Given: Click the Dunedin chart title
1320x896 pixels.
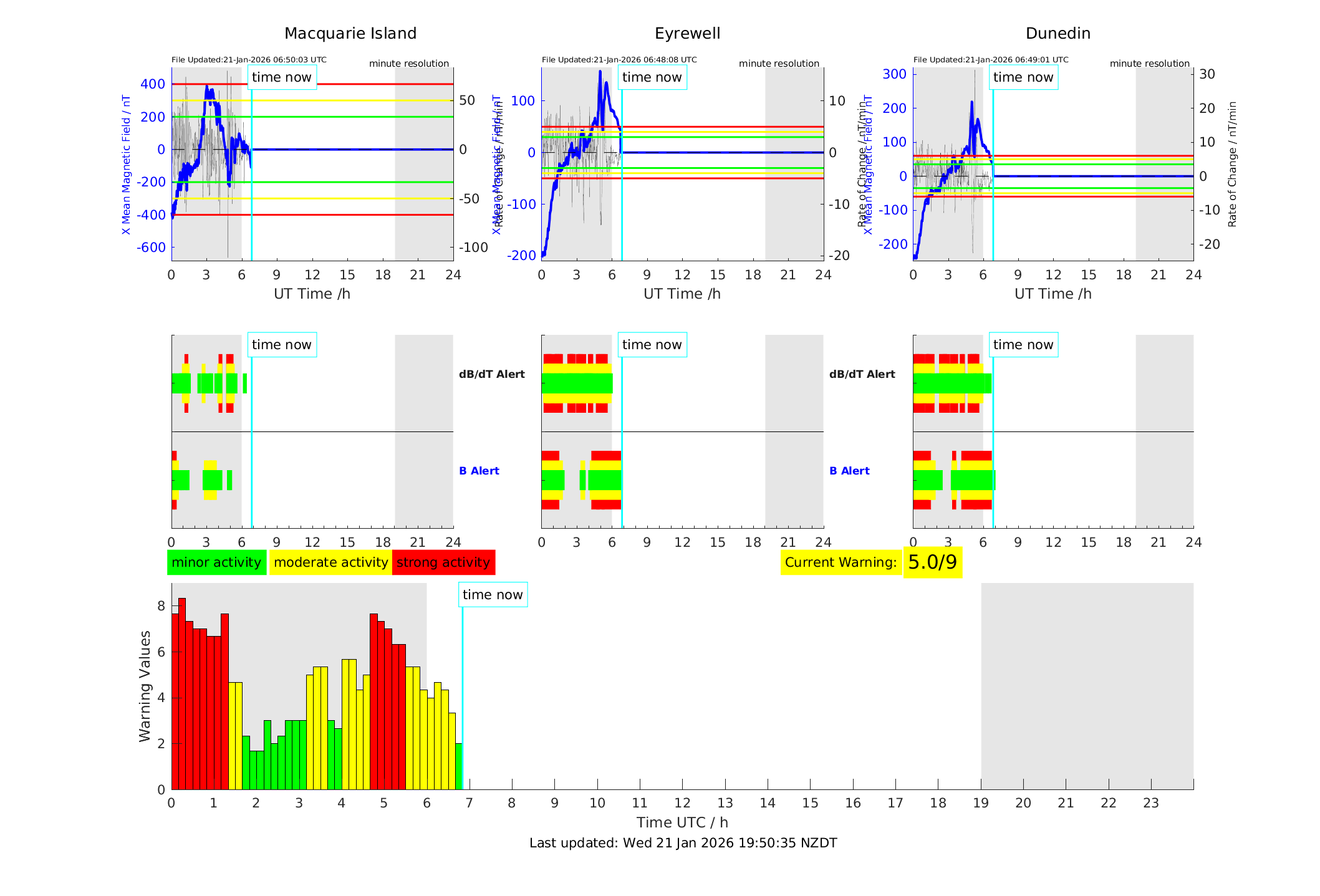Looking at the screenshot, I should point(1057,34).
